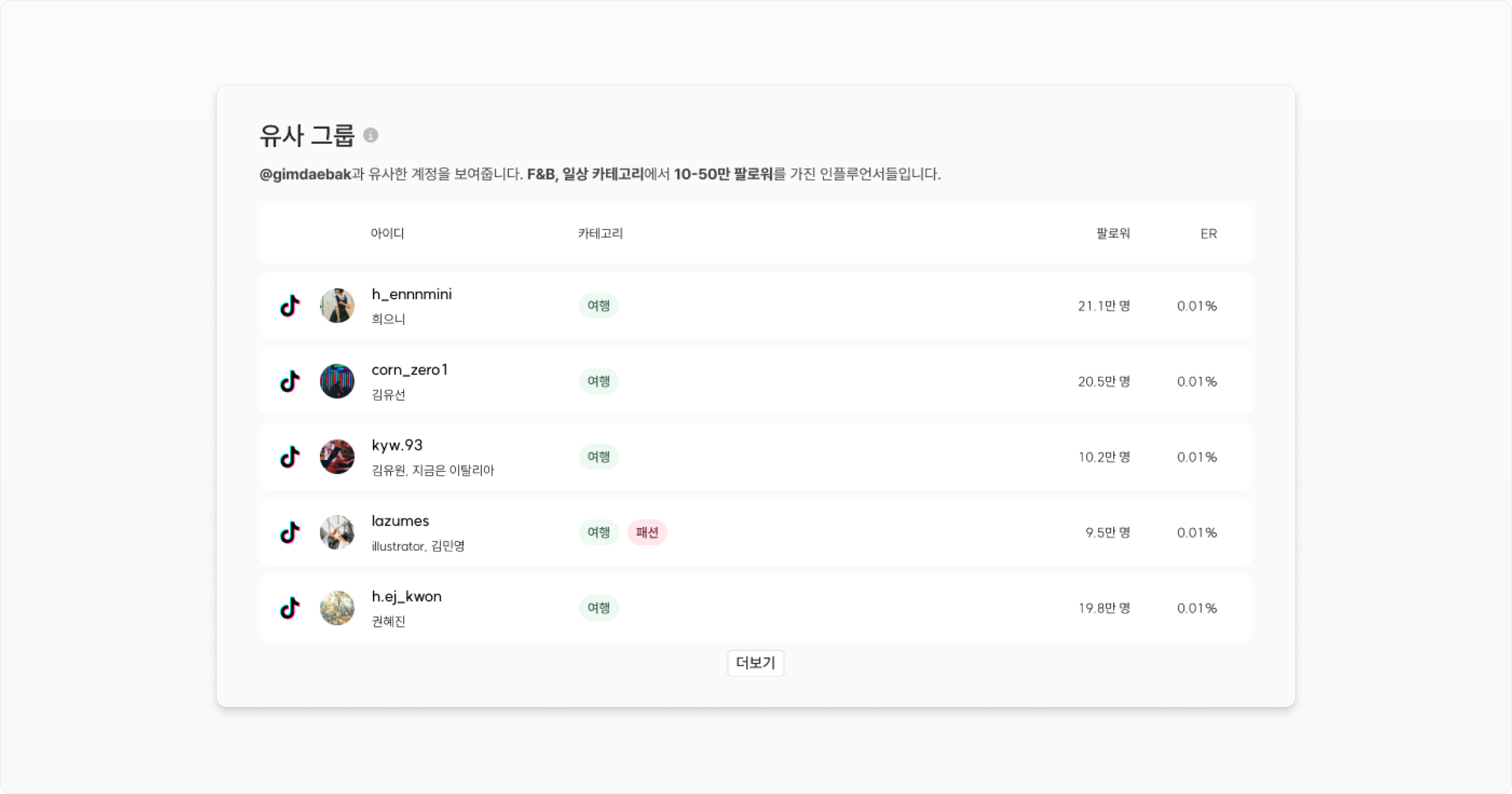
Task: Click the 아이디 column header
Action: point(387,234)
